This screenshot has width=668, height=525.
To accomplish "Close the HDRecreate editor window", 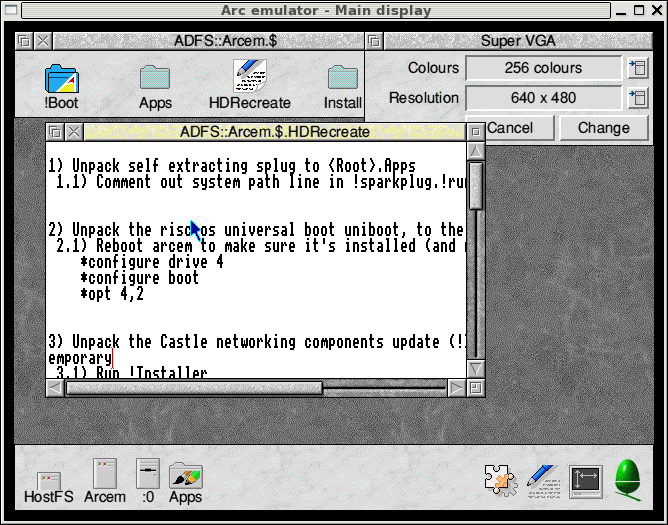I will pyautogui.click(x=74, y=132).
